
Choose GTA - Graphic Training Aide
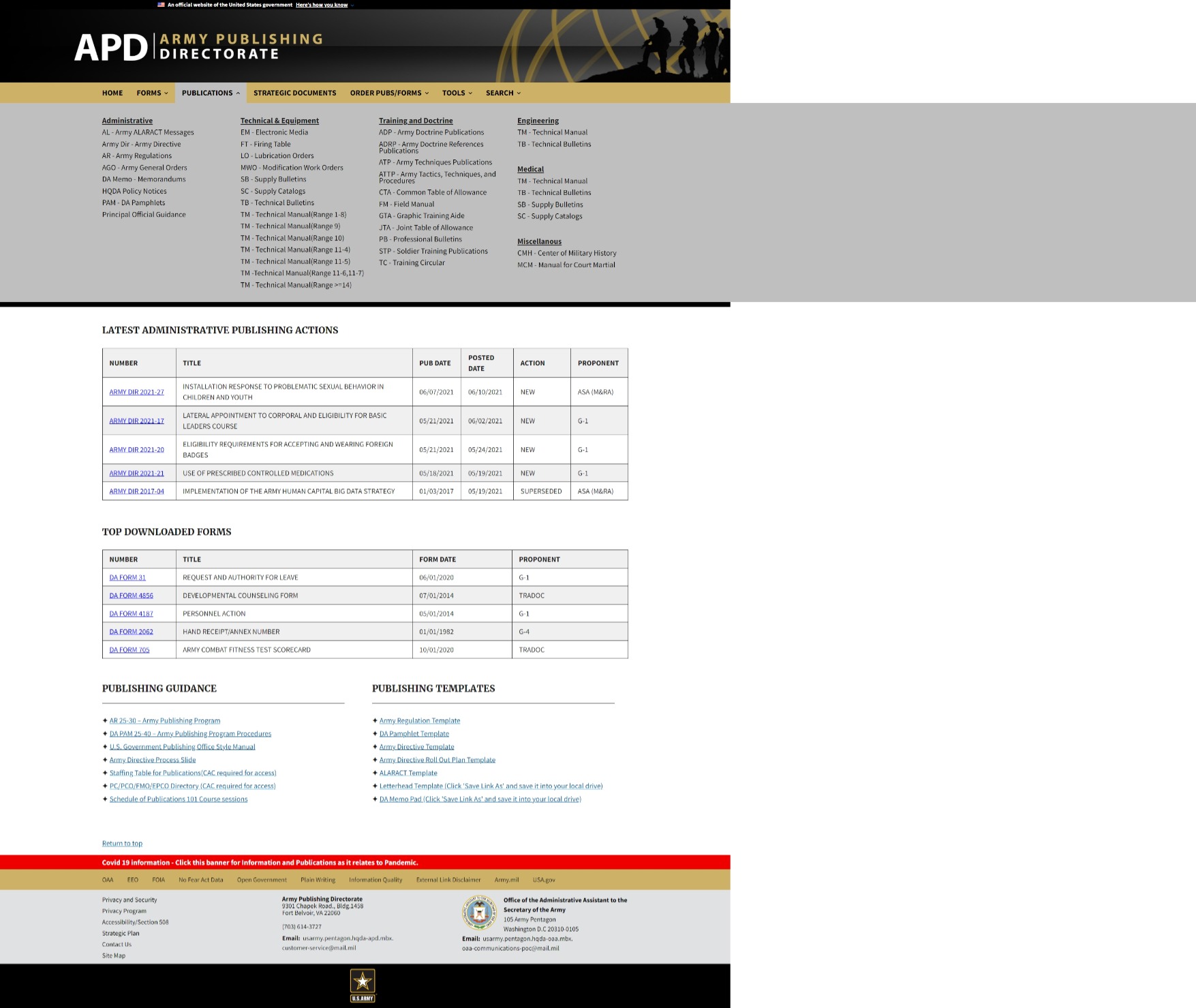tap(421, 215)
